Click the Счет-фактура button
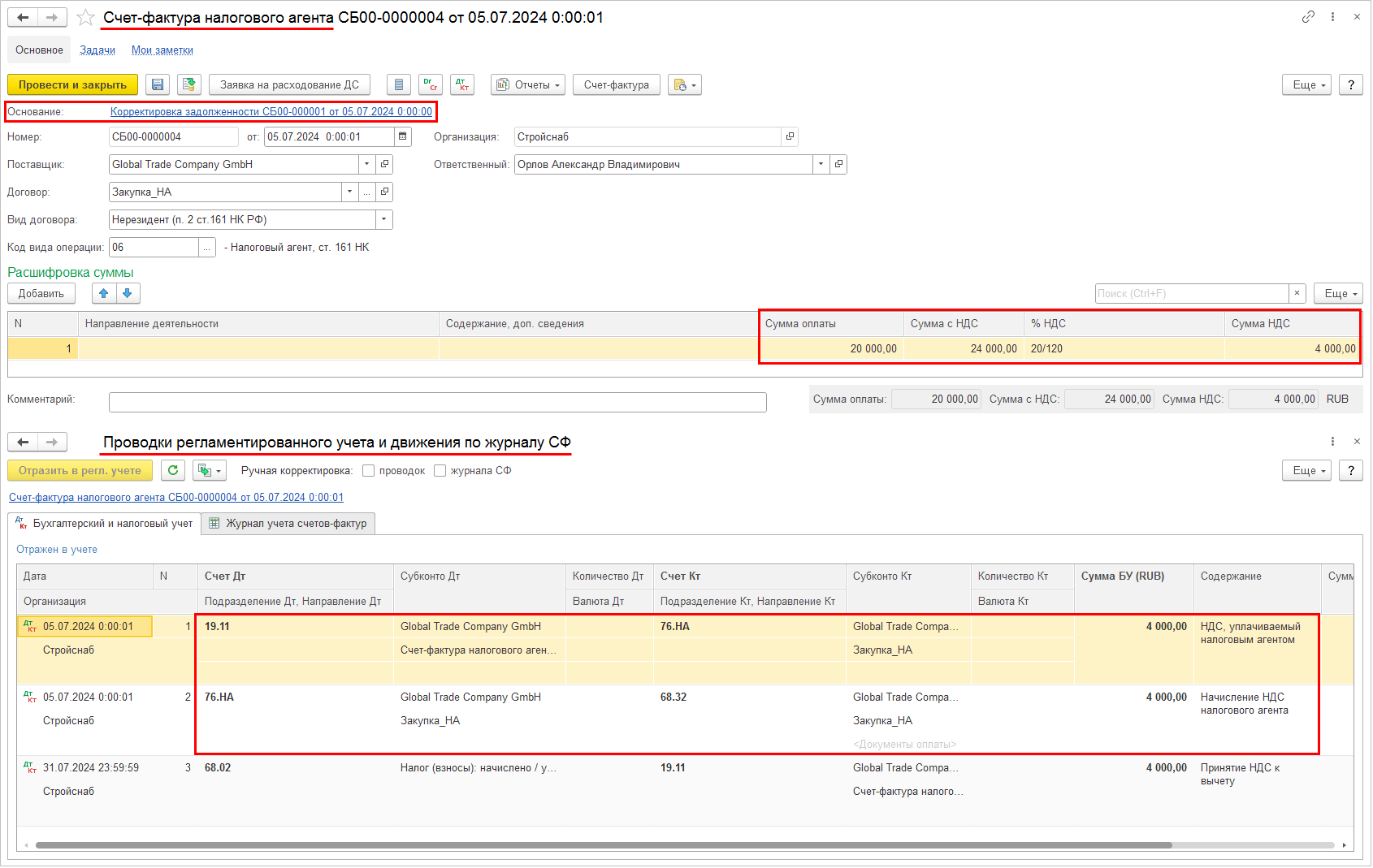 617,84
